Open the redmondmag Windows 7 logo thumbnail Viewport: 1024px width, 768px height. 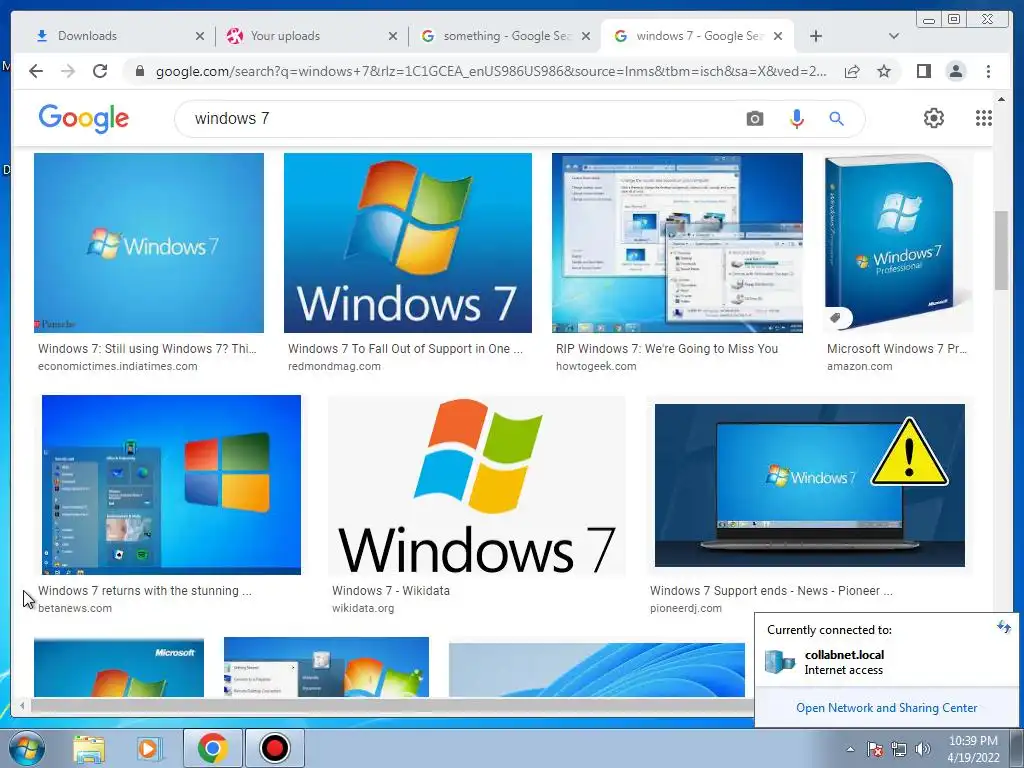coord(408,243)
